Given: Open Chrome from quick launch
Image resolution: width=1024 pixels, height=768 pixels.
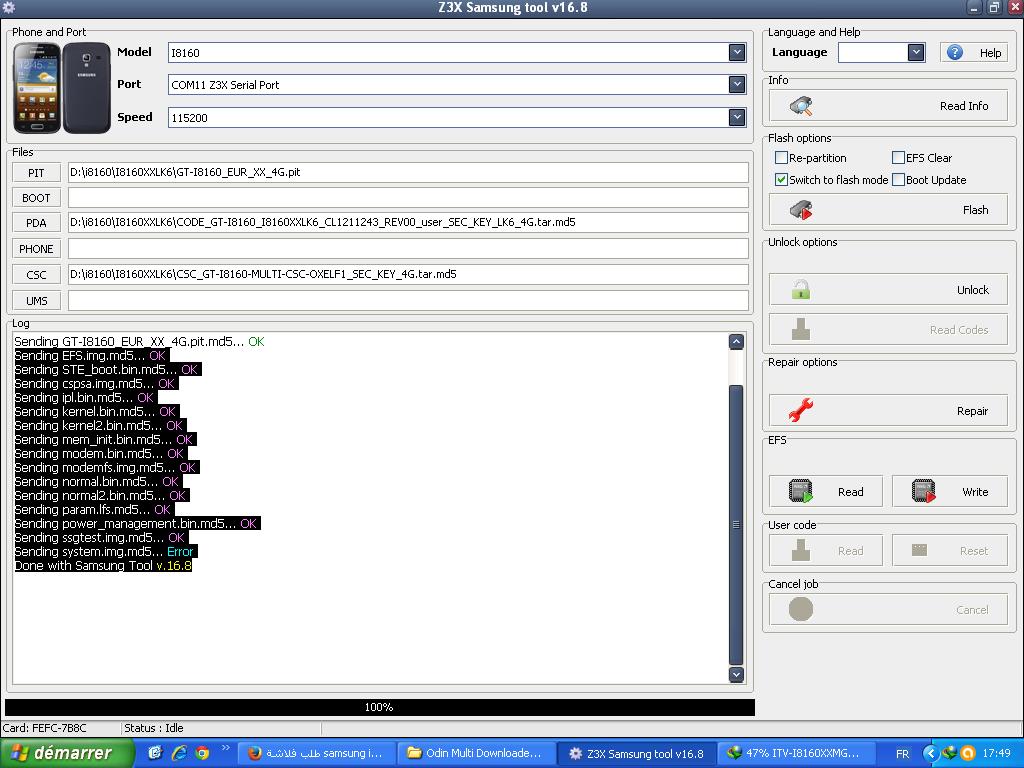Looking at the screenshot, I should (x=202, y=753).
